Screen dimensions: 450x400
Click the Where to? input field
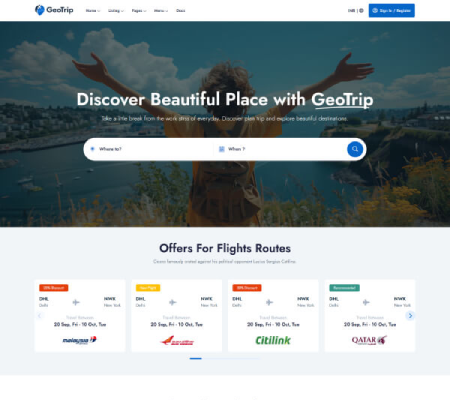click(x=148, y=149)
